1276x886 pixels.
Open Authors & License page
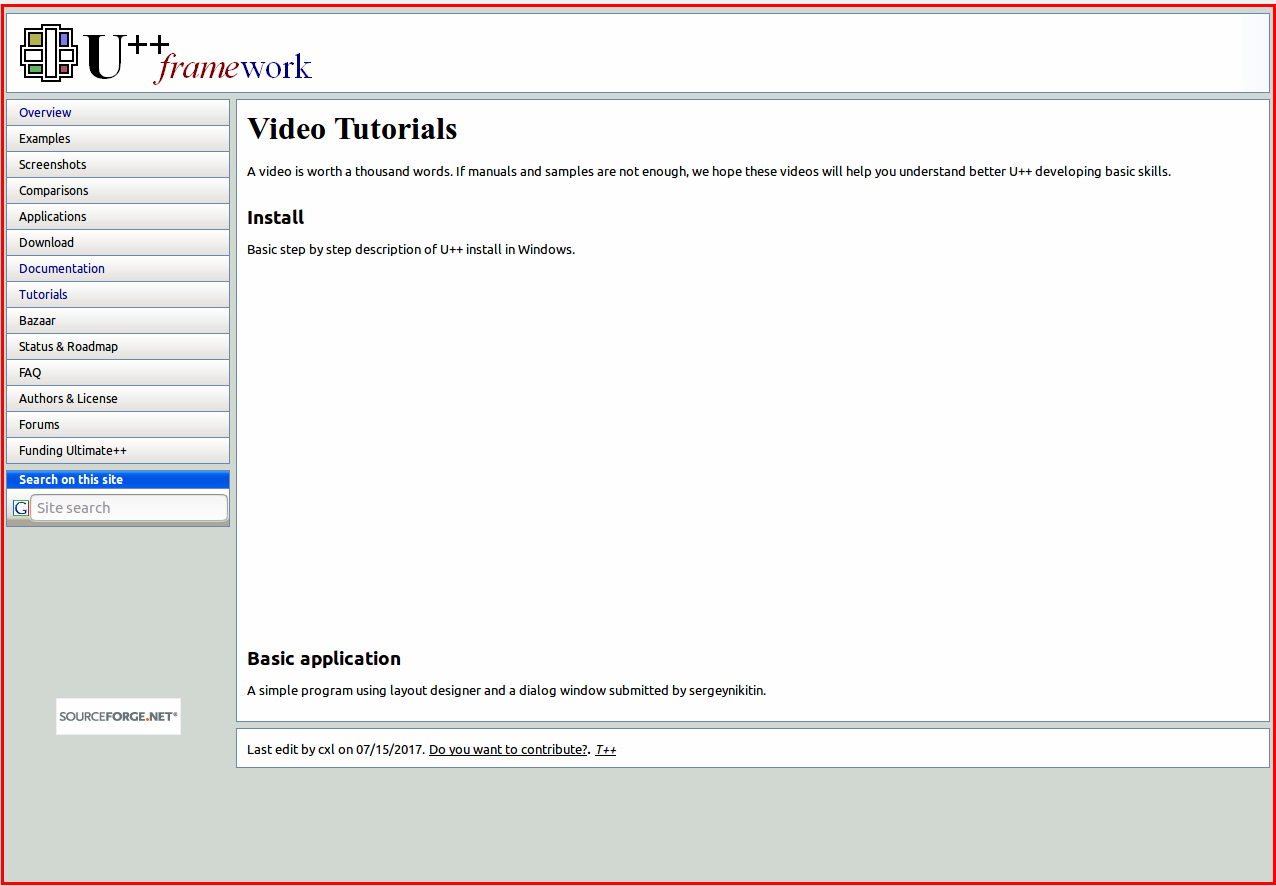[x=68, y=399]
